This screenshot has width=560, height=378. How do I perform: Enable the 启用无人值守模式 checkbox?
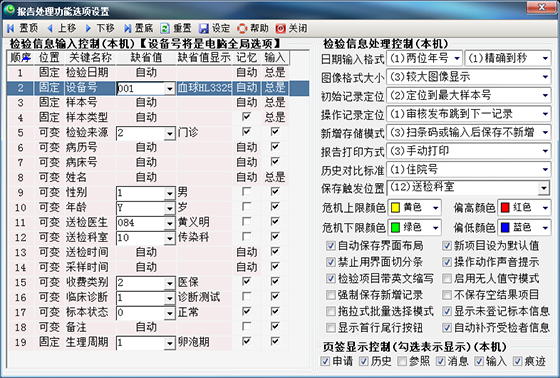(x=447, y=278)
